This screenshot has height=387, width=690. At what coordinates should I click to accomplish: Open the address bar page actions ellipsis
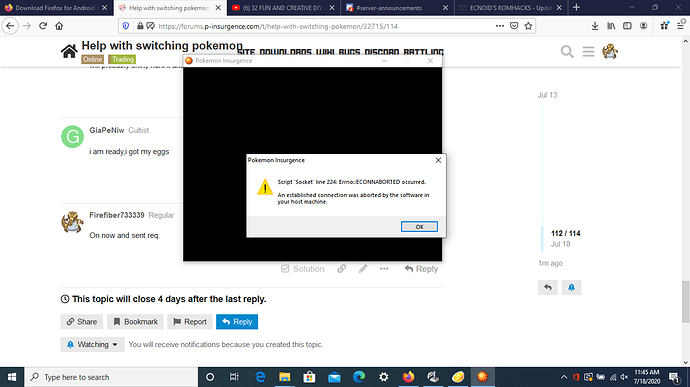[500, 26]
